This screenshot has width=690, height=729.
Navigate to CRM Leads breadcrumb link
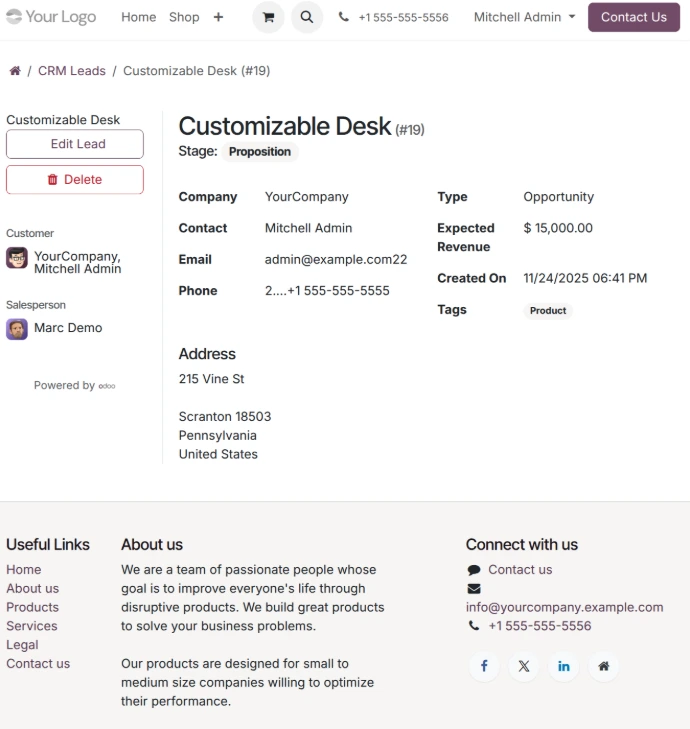72,71
